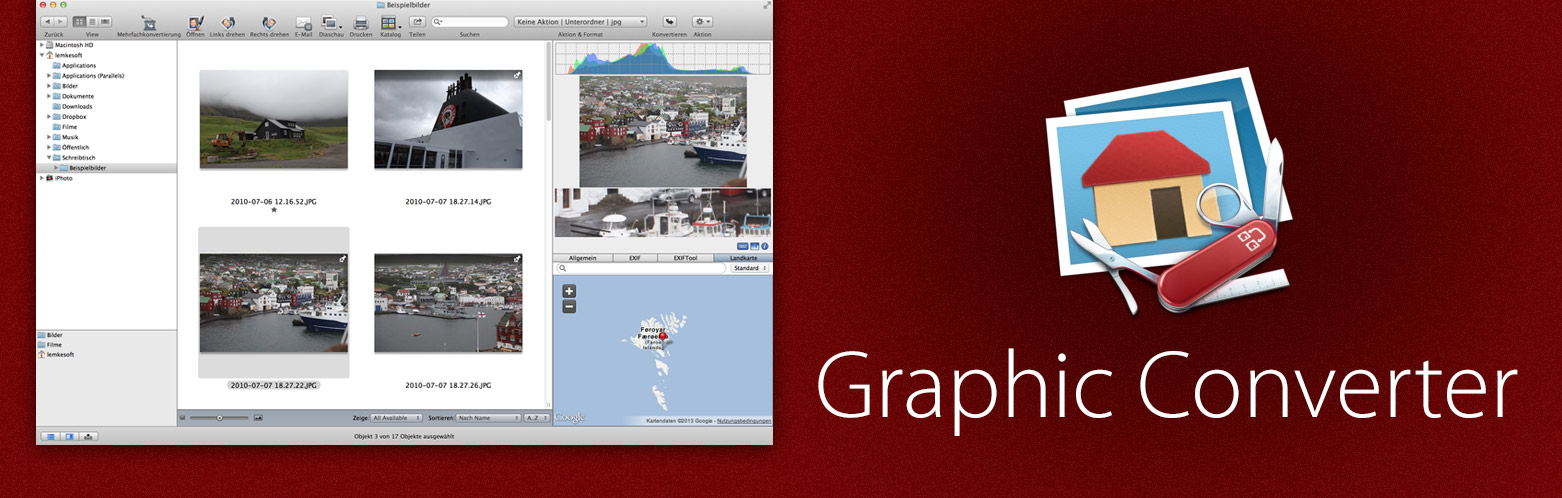
Task: Open the A..Z sort order dropdown
Action: (x=537, y=417)
